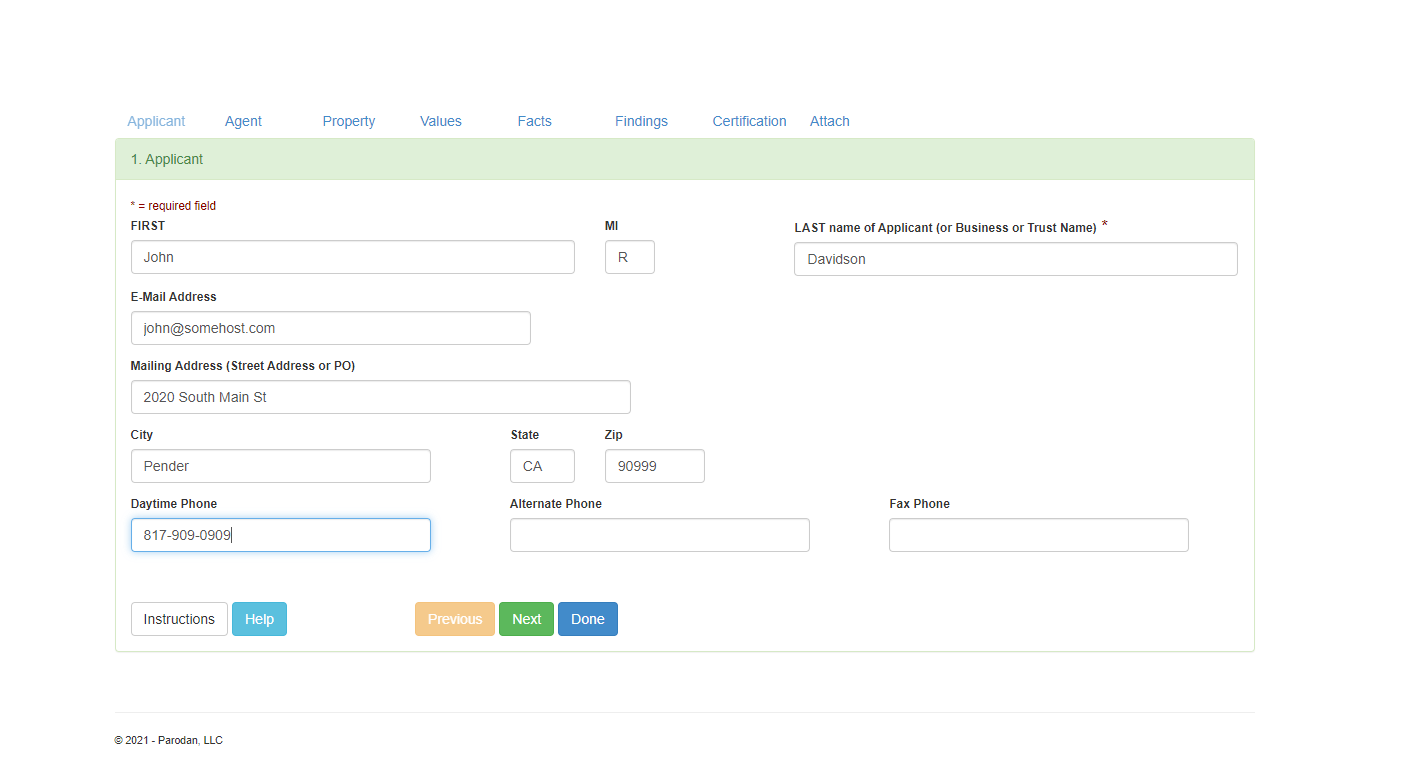Click the City field containing Pender
The image size is (1402, 769).
281,466
